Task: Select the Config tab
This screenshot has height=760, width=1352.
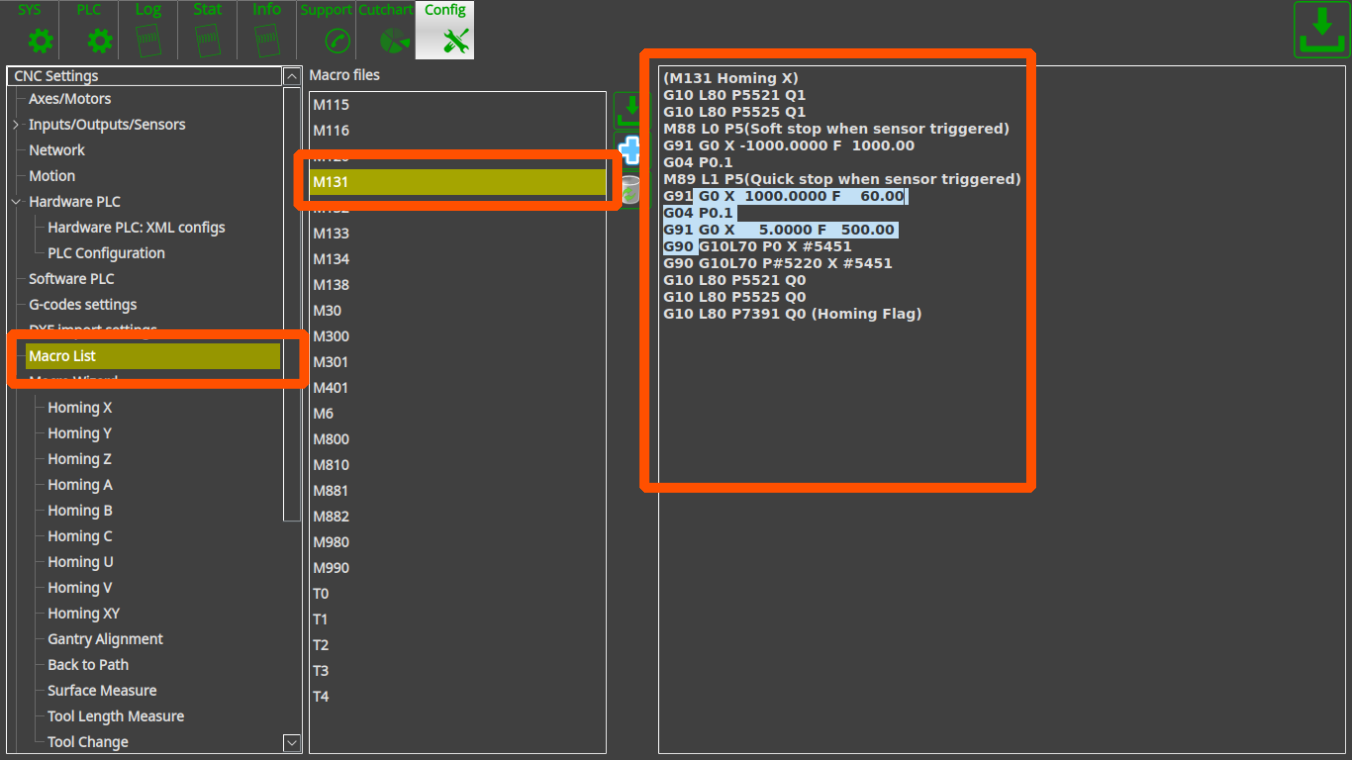Action: pos(445,30)
